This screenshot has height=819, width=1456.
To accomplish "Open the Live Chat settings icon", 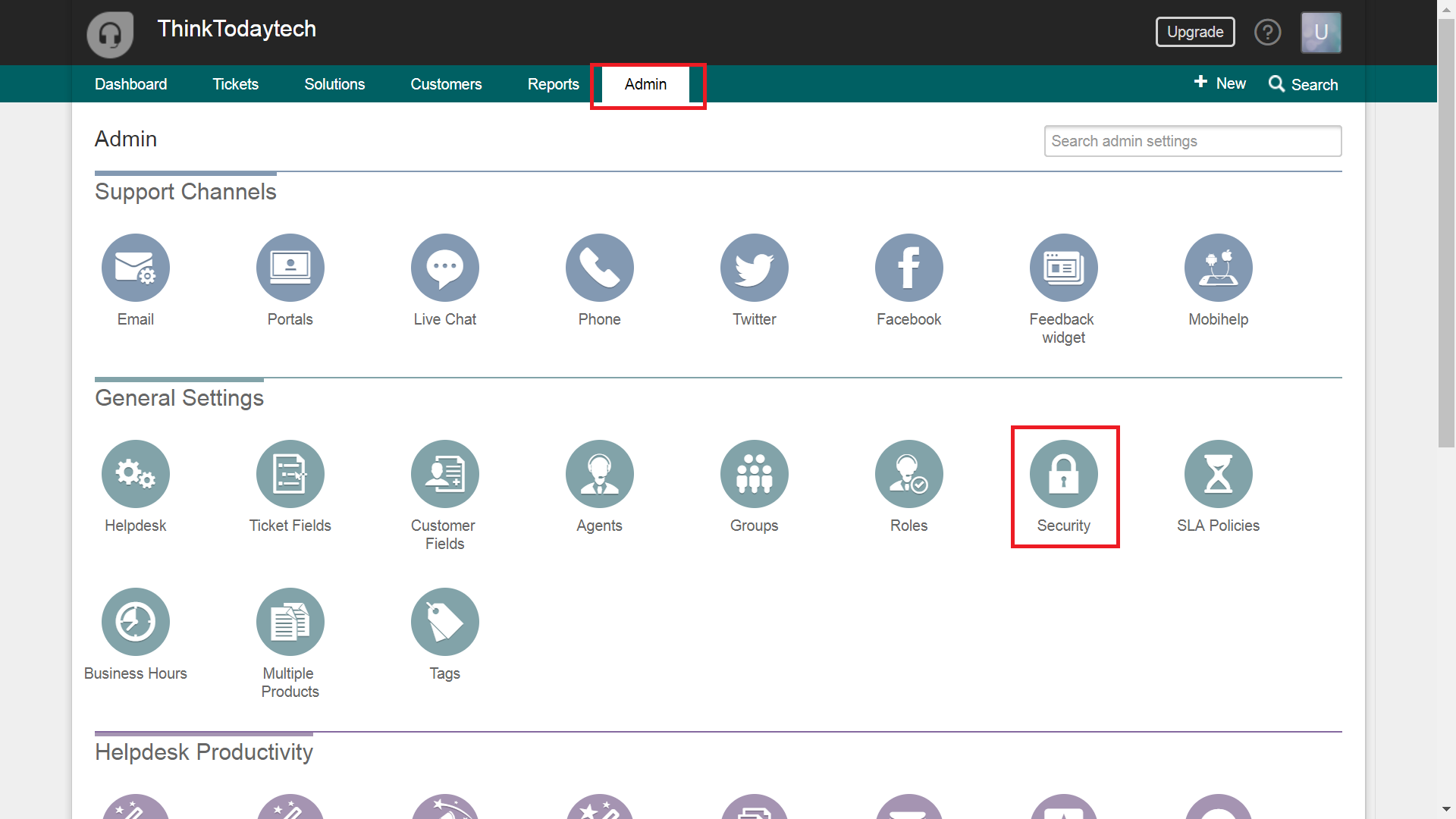I will tap(445, 268).
